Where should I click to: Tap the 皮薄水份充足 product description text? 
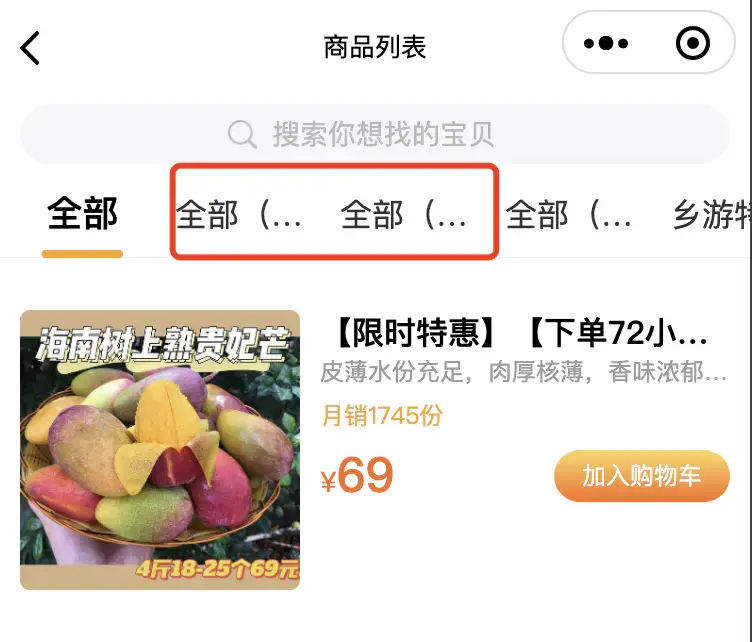click(523, 372)
